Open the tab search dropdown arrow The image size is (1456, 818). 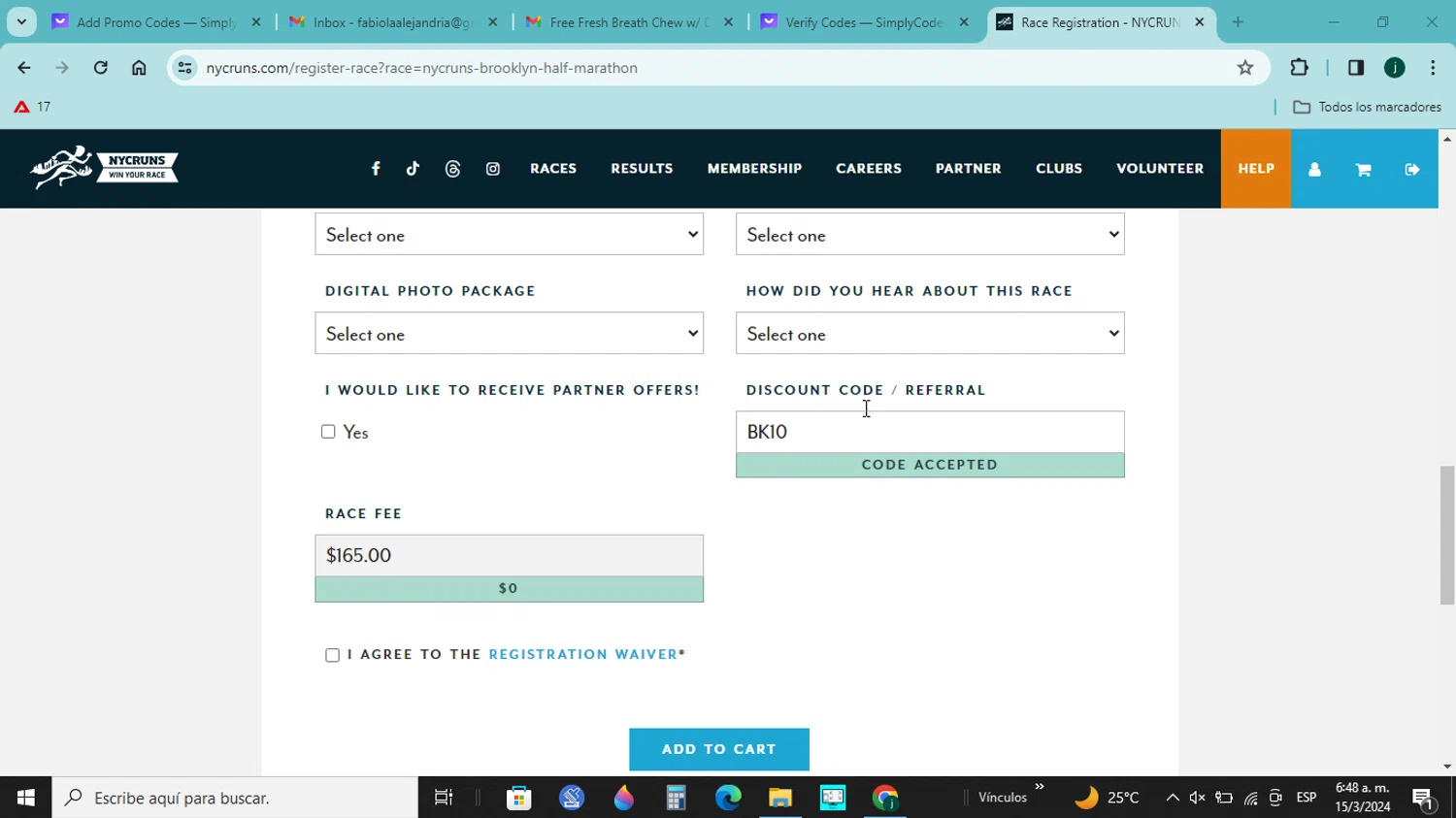(21, 22)
